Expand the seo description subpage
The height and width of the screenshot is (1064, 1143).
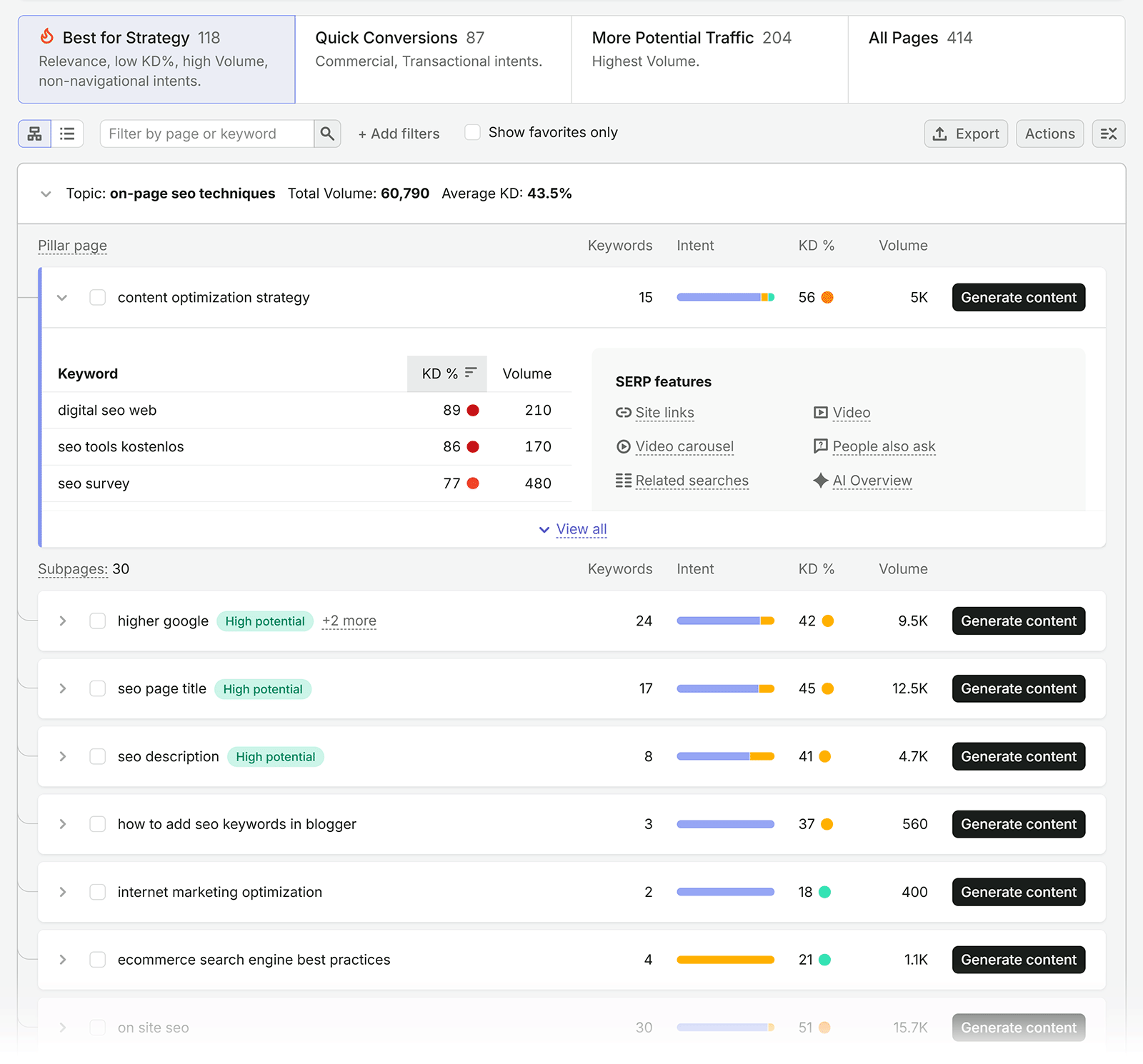pyautogui.click(x=63, y=756)
